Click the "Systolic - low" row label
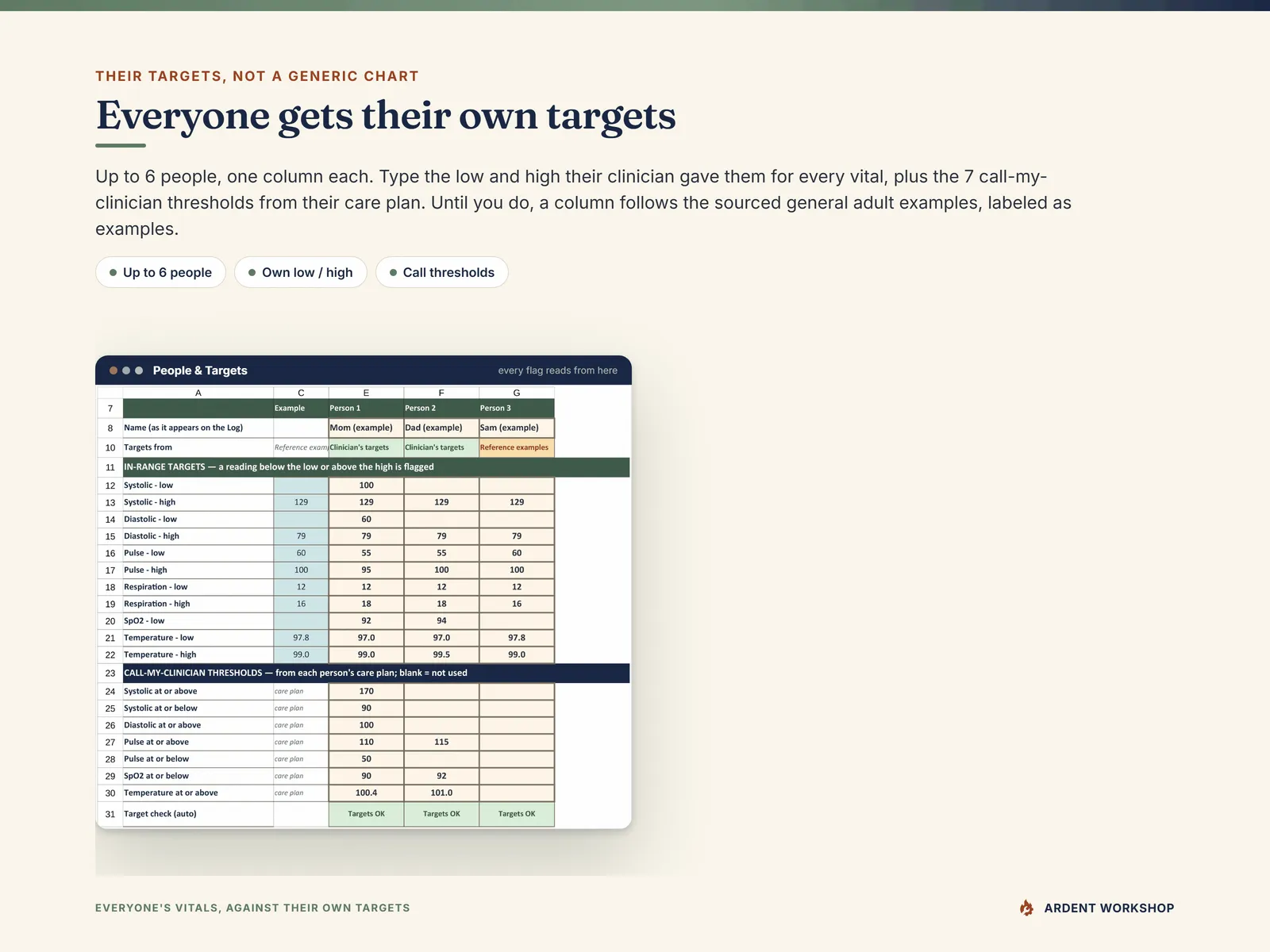Viewport: 1270px width, 952px height. (x=148, y=486)
